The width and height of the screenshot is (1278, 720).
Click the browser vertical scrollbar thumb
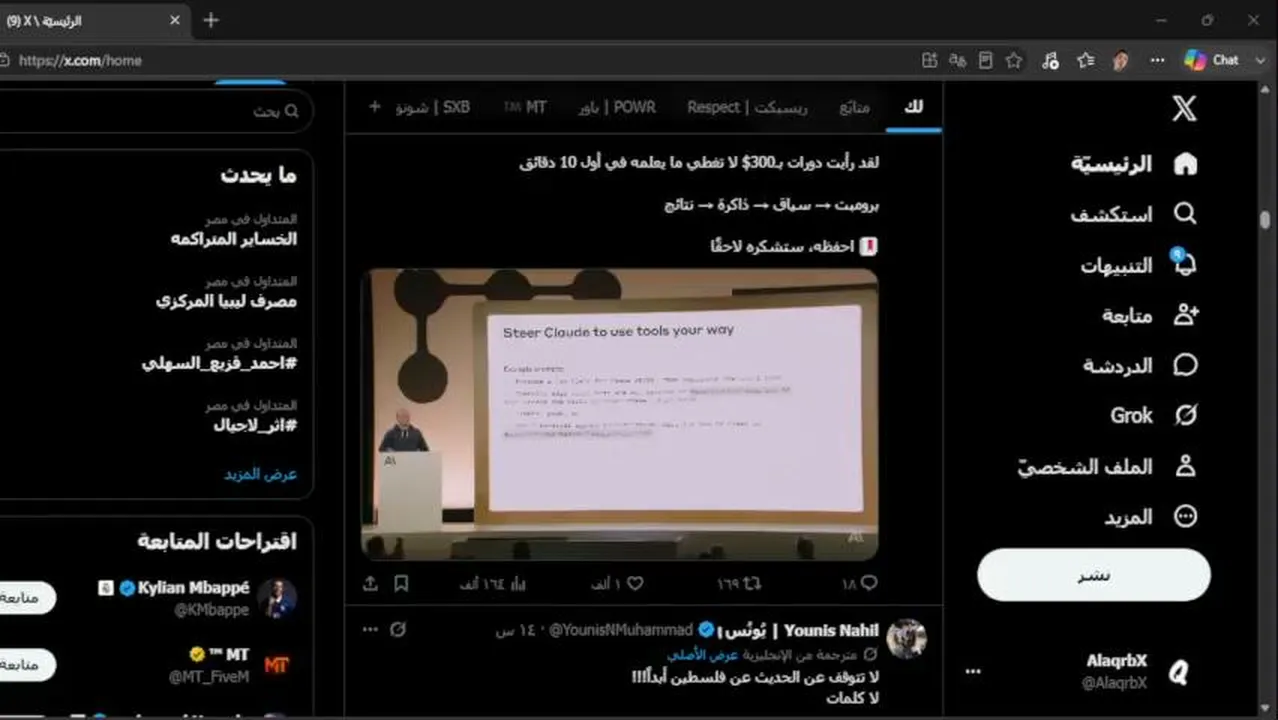coord(1267,219)
